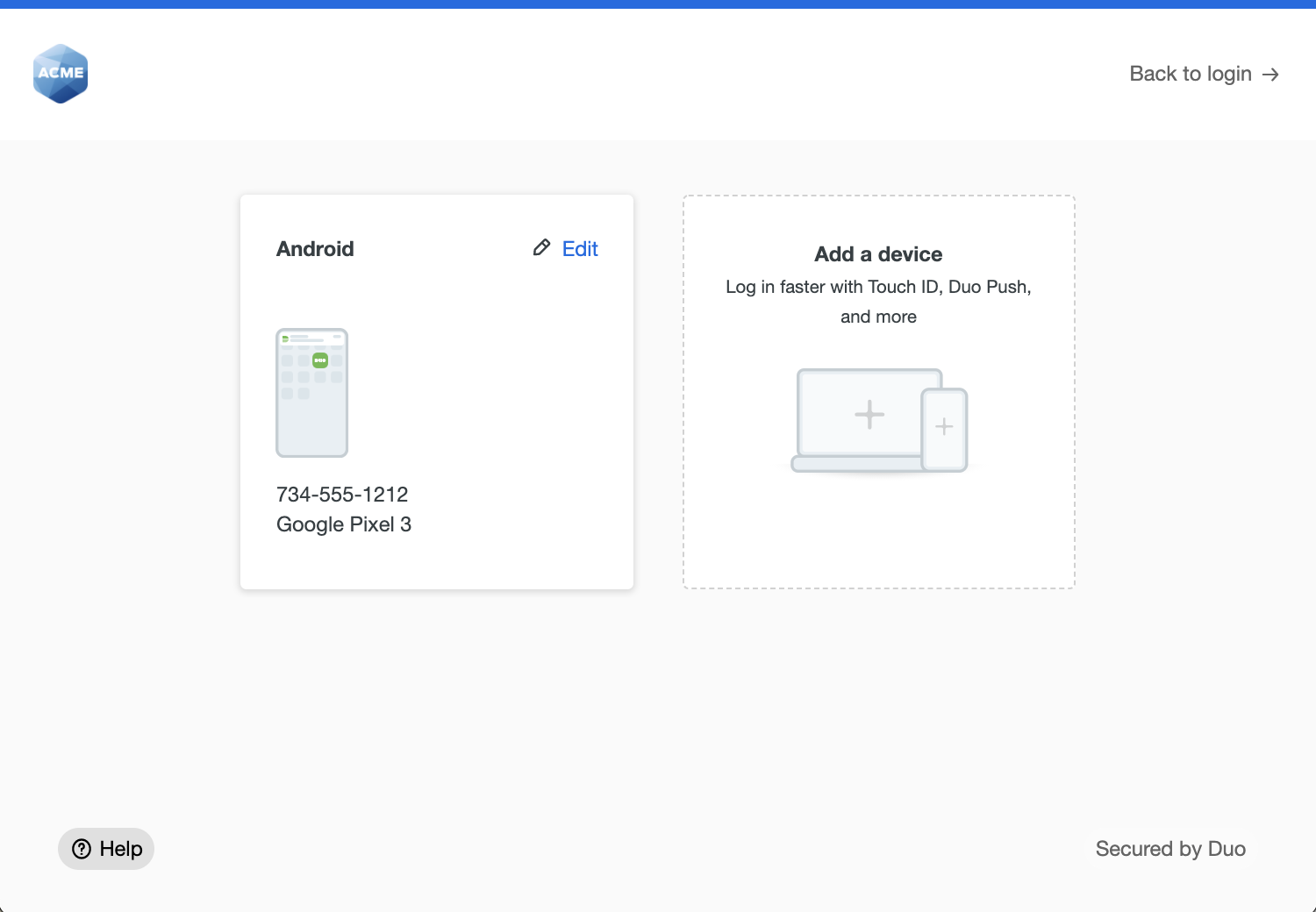Click the Log in faster description text

click(878, 287)
